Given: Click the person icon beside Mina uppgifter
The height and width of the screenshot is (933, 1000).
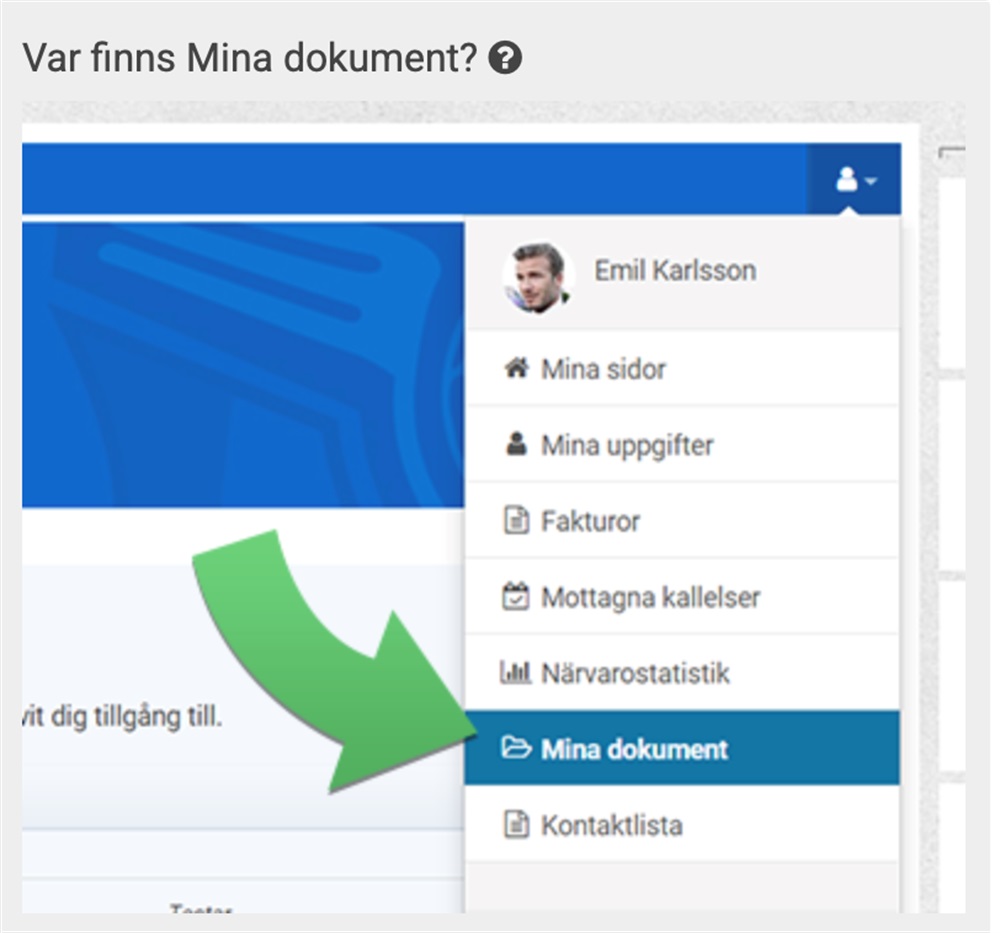Looking at the screenshot, I should tap(515, 444).
